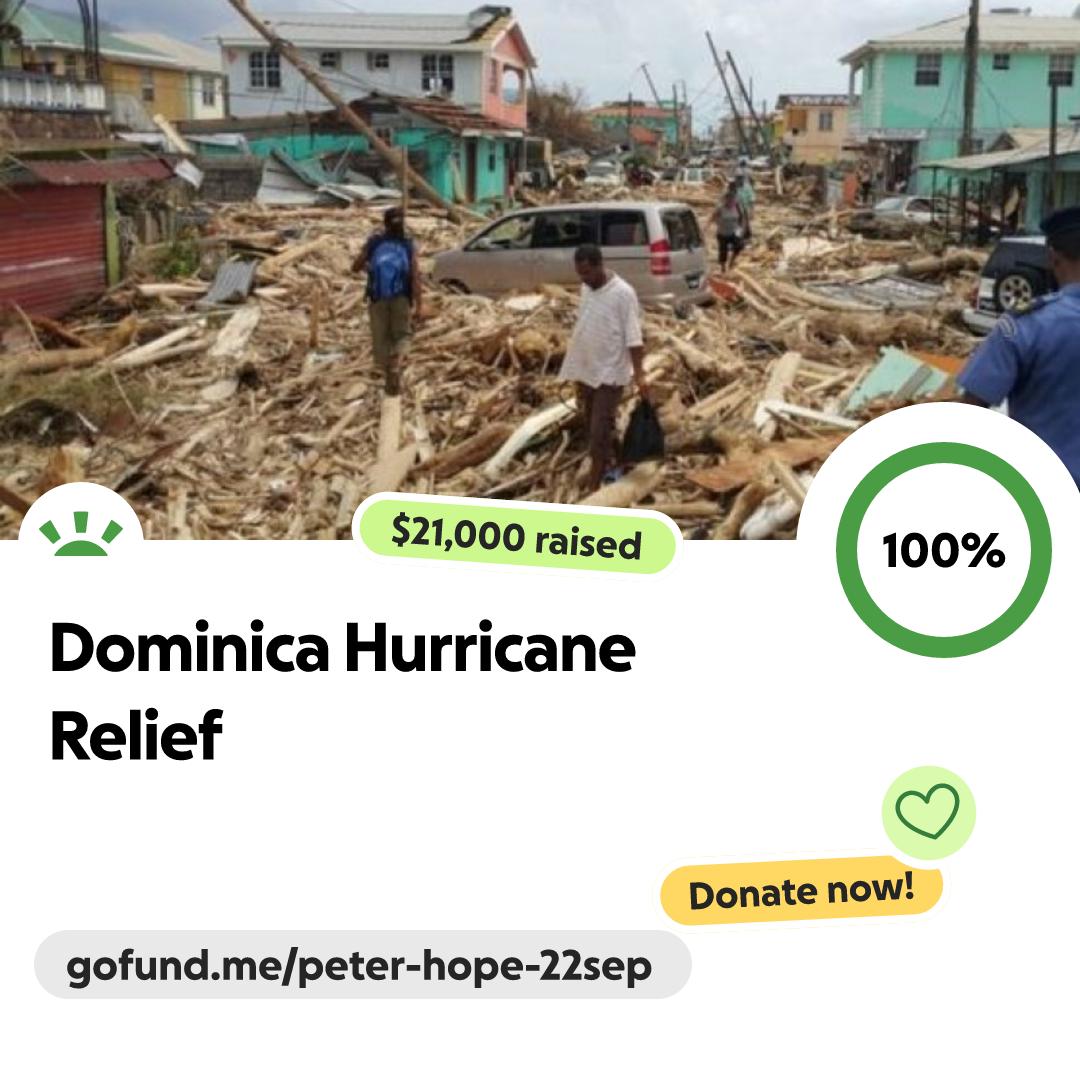Screen dimensions: 1080x1080
Task: Click the 100% progress ring
Action: [x=944, y=550]
